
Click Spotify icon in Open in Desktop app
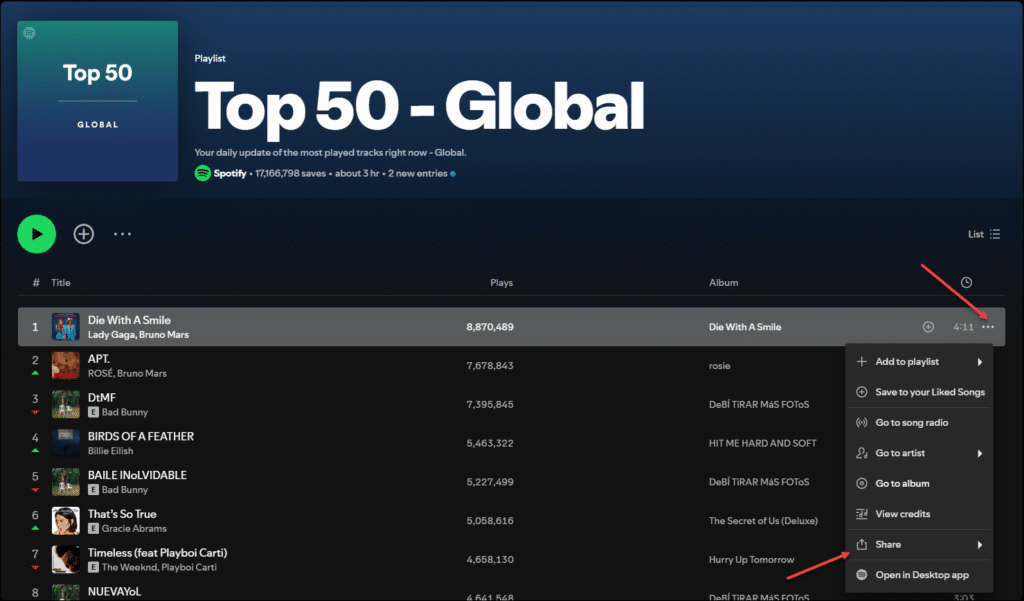click(862, 575)
